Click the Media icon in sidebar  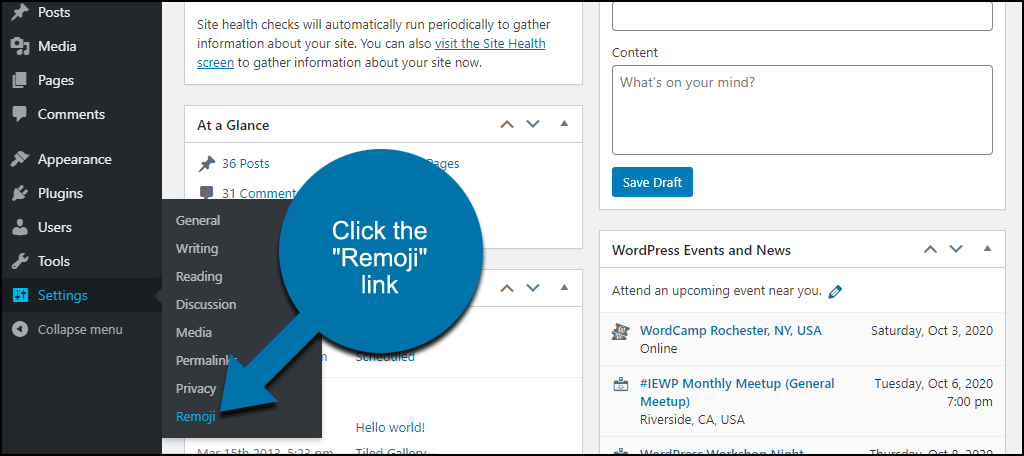19,46
